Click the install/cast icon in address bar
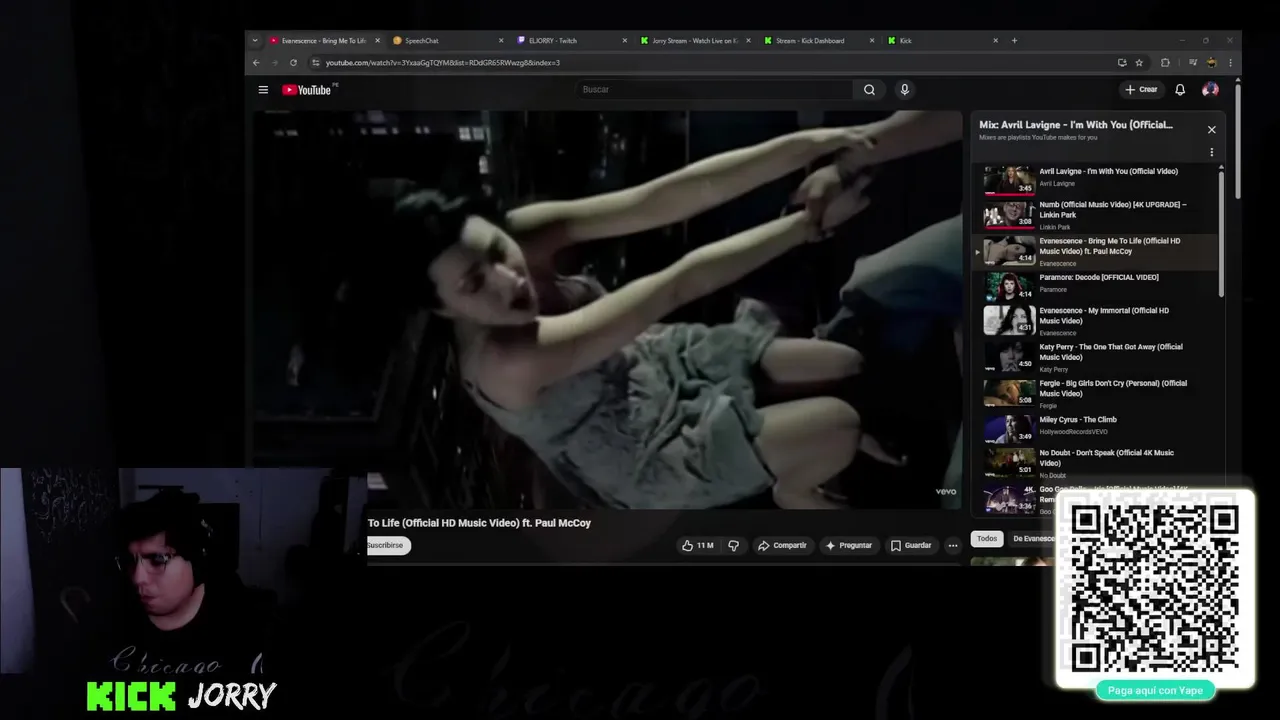 (x=1122, y=63)
